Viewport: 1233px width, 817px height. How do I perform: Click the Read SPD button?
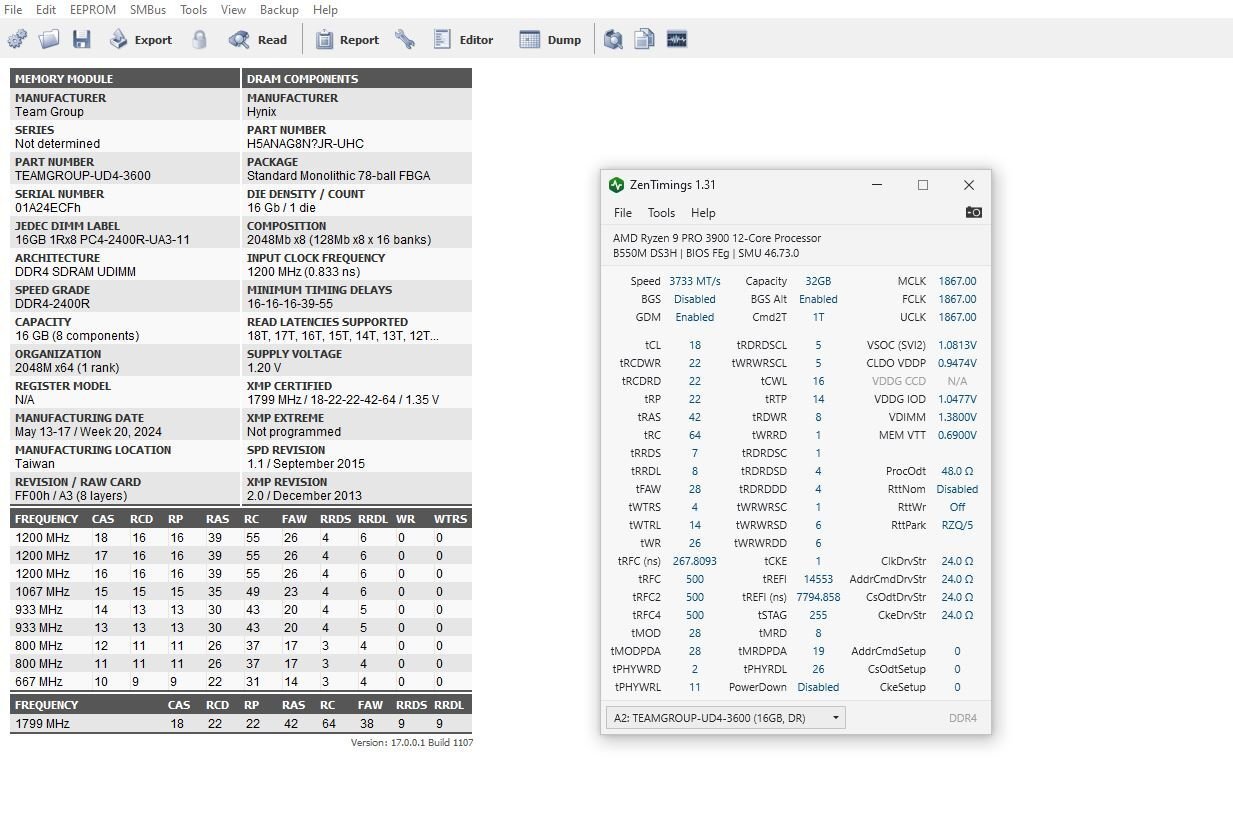(x=258, y=40)
